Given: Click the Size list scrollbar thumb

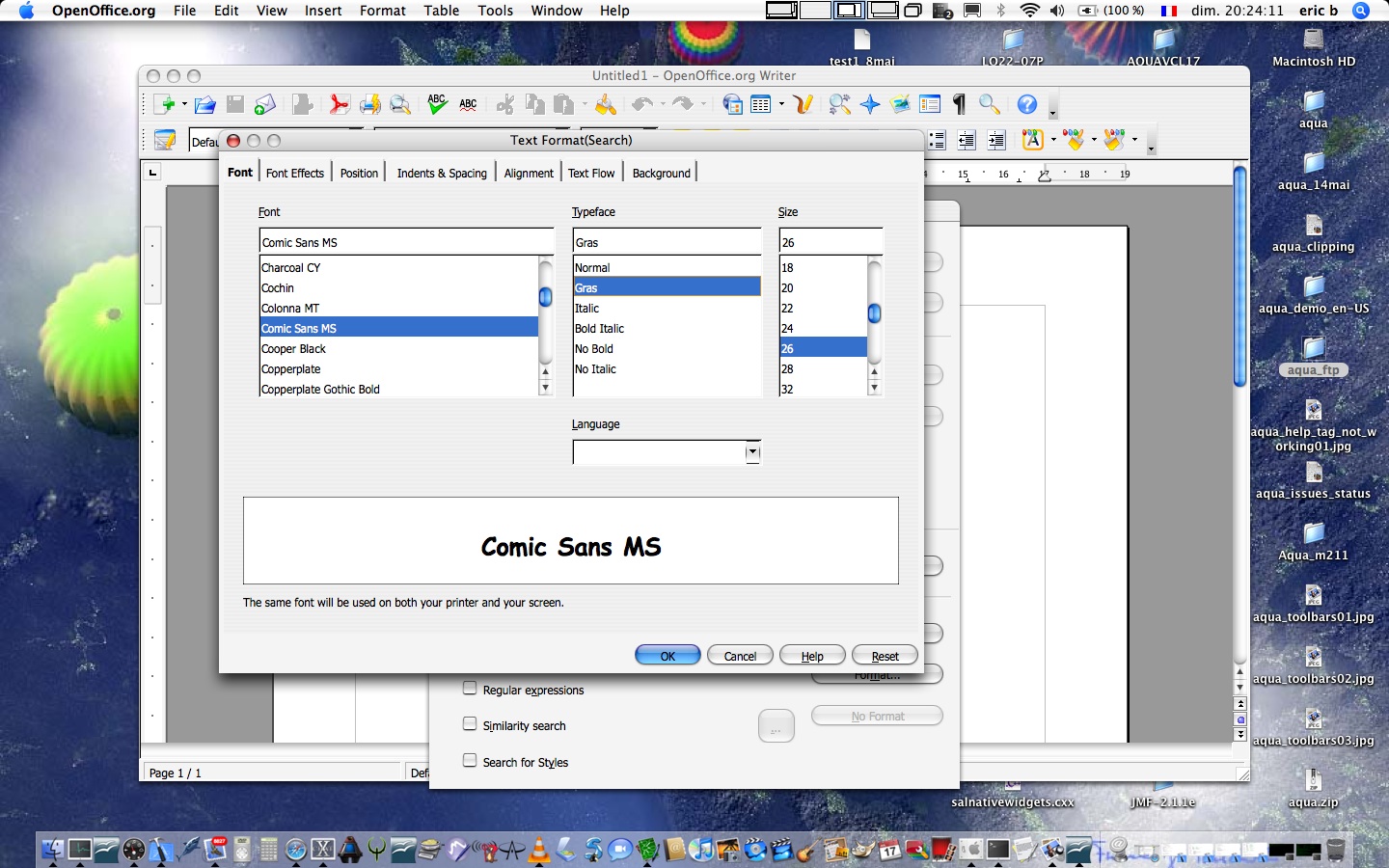Looking at the screenshot, I should click(874, 312).
